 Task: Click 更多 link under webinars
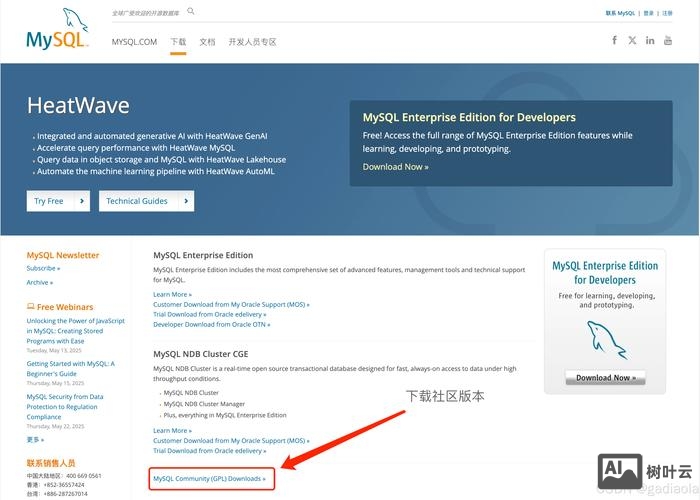click(35, 440)
